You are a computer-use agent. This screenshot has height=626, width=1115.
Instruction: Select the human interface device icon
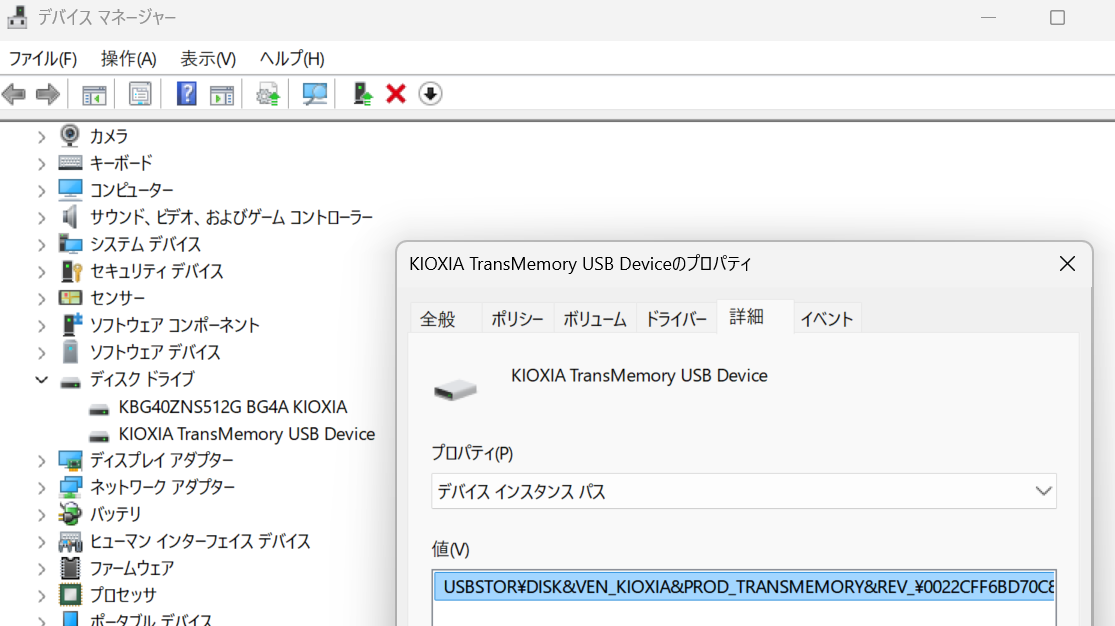tap(70, 541)
